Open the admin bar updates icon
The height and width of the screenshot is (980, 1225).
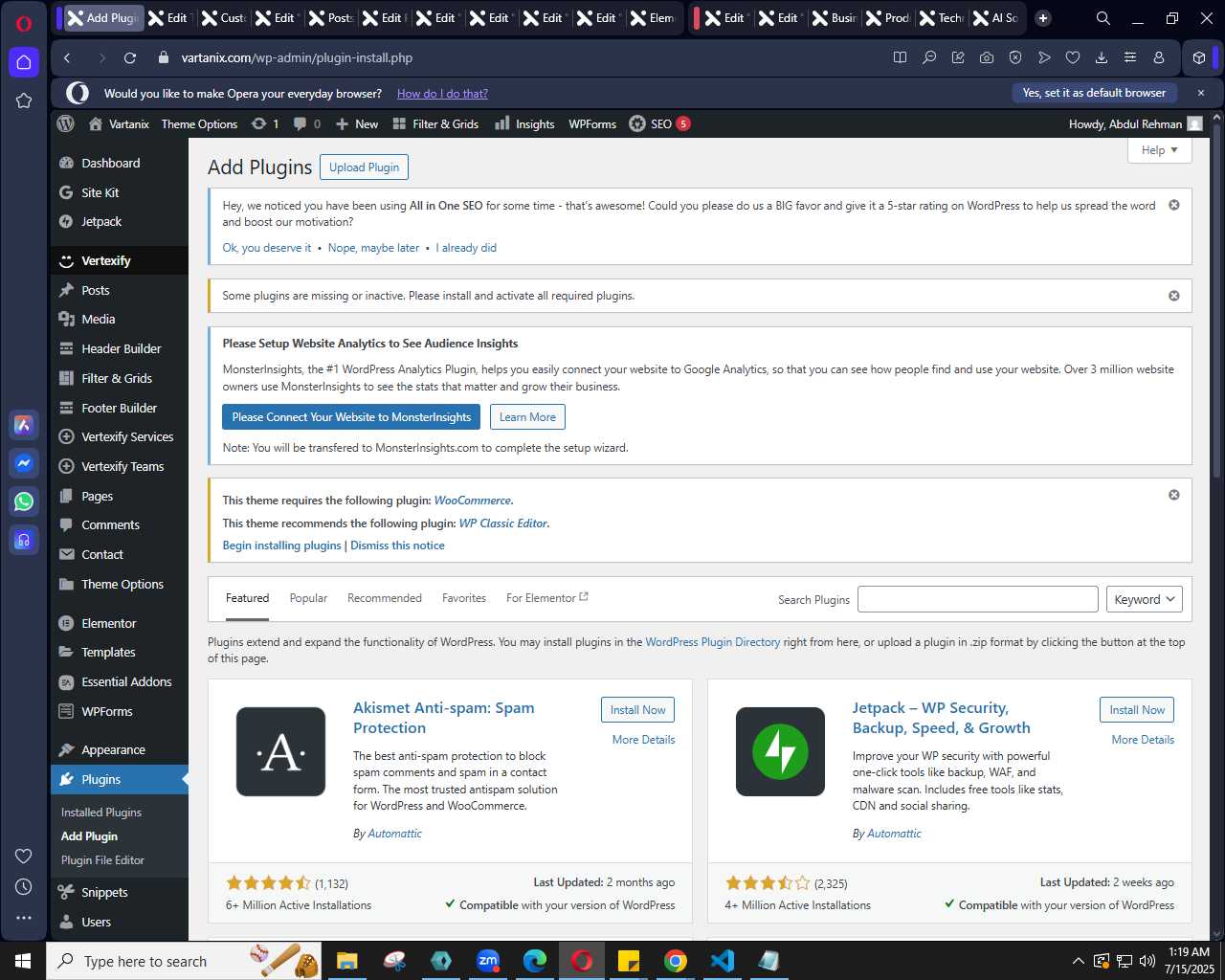click(x=264, y=123)
